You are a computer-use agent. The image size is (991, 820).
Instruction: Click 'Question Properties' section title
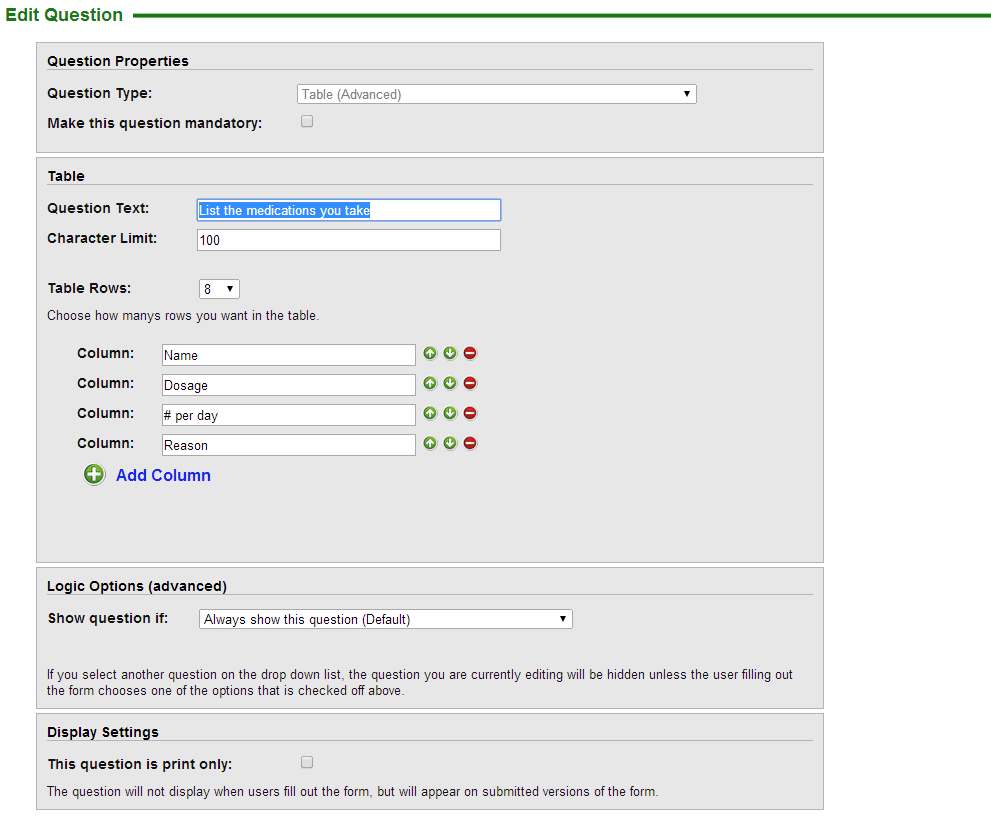pyautogui.click(x=118, y=61)
